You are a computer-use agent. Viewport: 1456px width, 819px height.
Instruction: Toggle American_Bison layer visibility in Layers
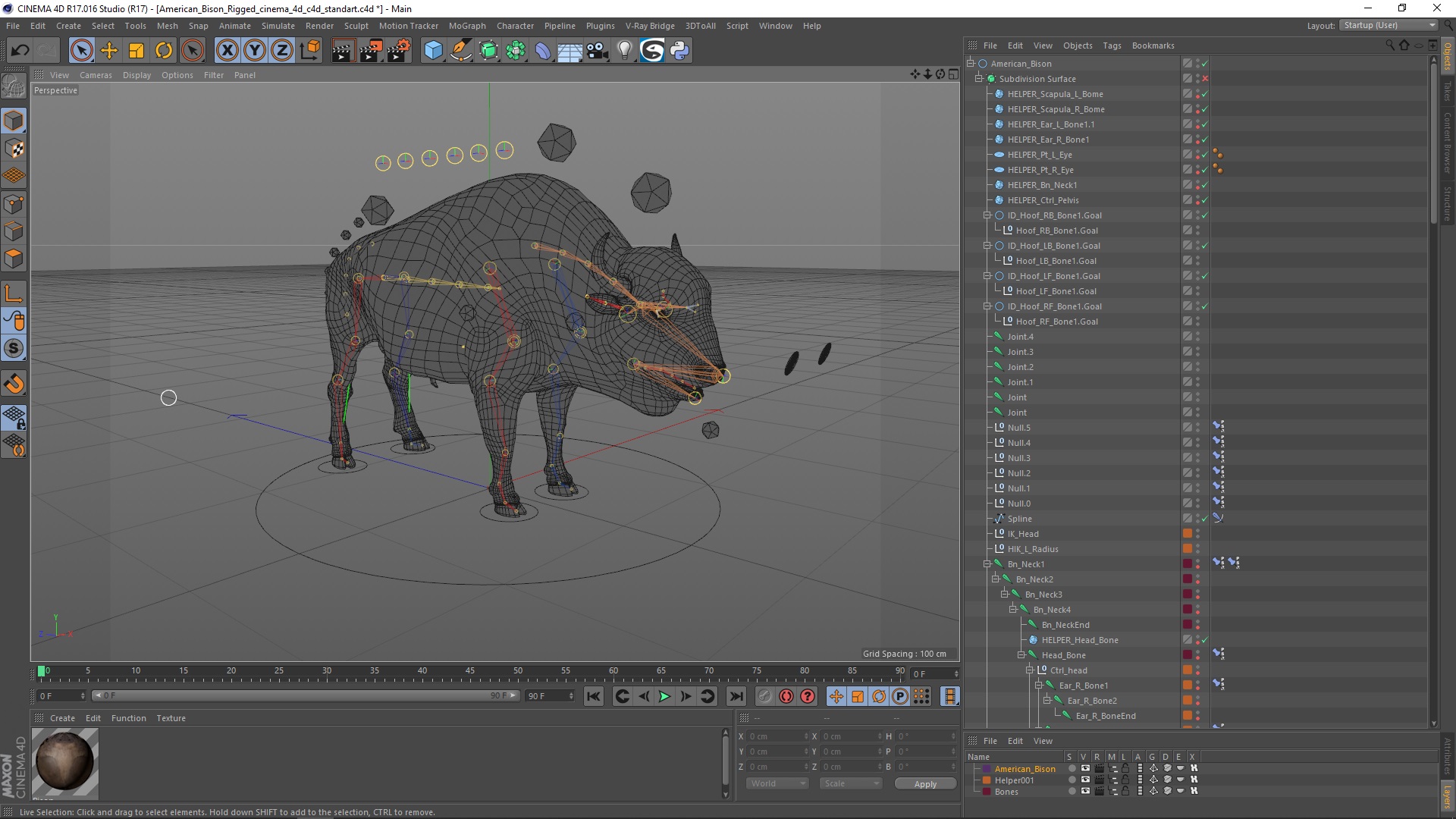pos(1085,769)
